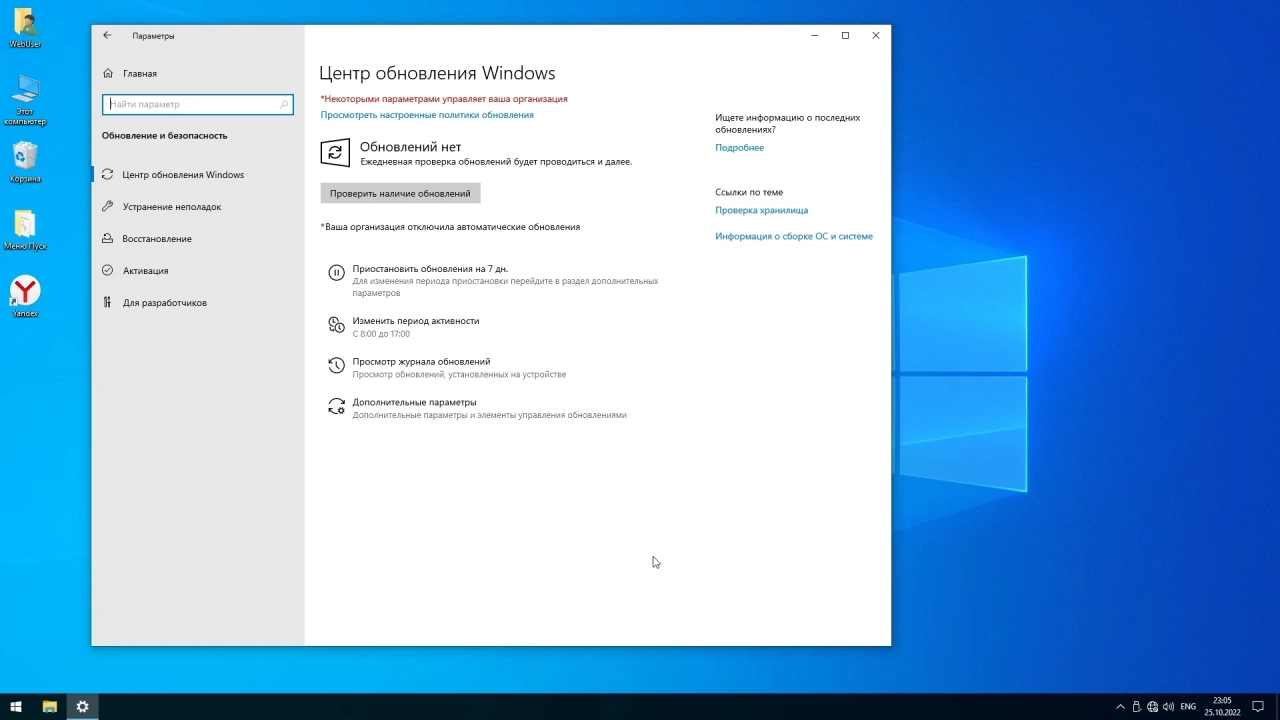The height and width of the screenshot is (720, 1280).
Task: Click the organization management red notice
Action: click(444, 99)
